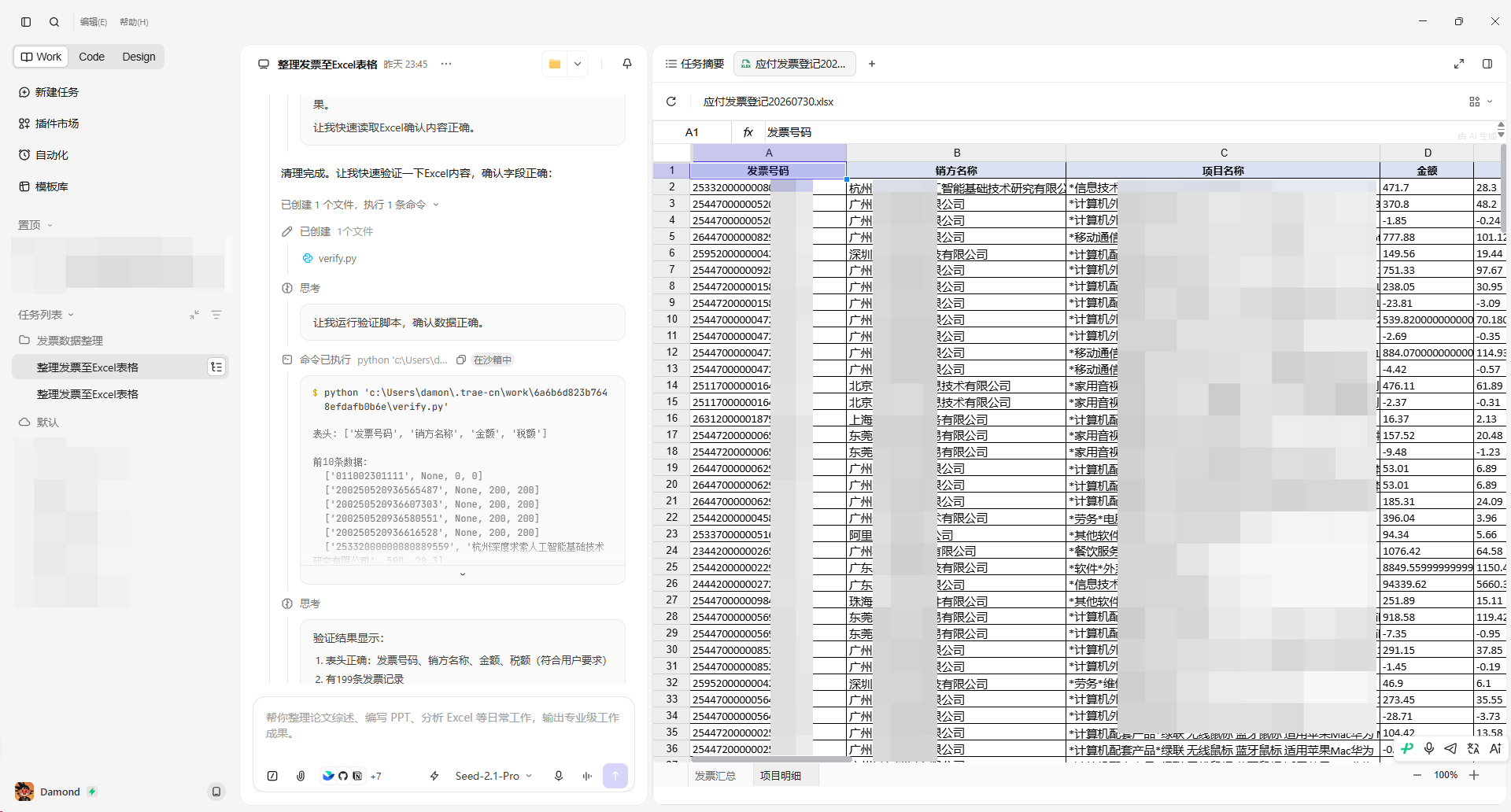This screenshot has height=812, width=1511.
Task: Click the microphone icon in chat input
Action: (559, 776)
